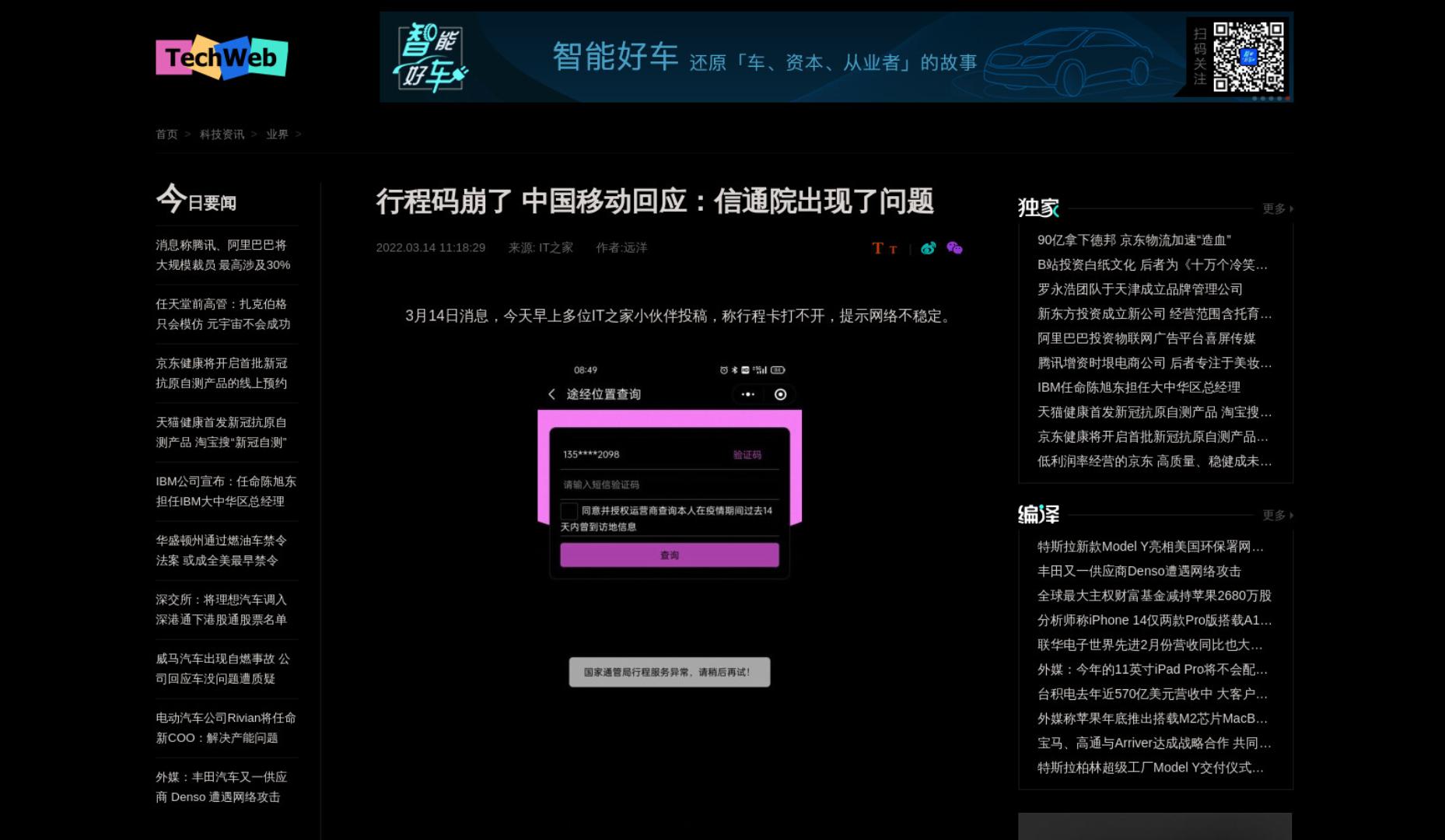Viewport: 1445px width, 840px height.
Task: Open 深交所:将理想汽车调入 article
Action: [222, 609]
